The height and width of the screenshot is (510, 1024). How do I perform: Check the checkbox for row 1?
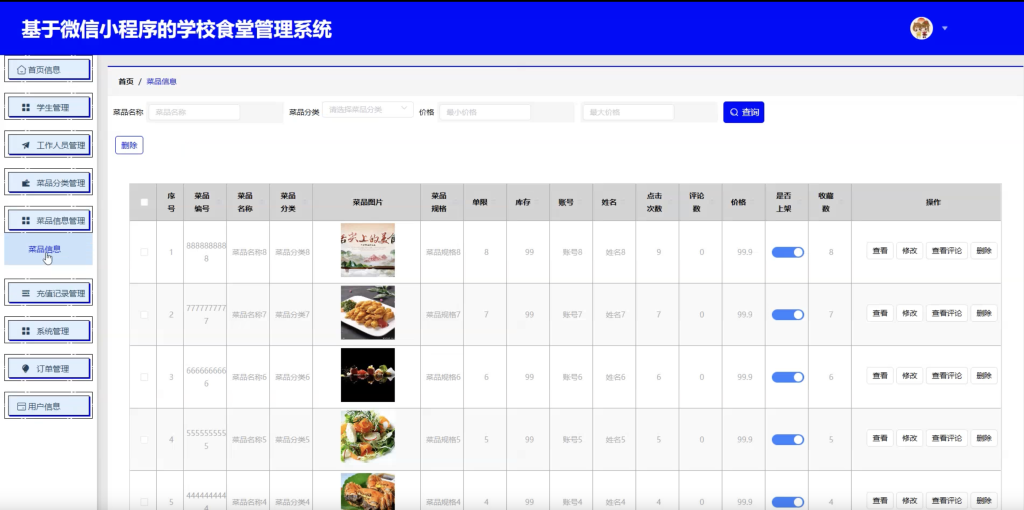[x=144, y=252]
